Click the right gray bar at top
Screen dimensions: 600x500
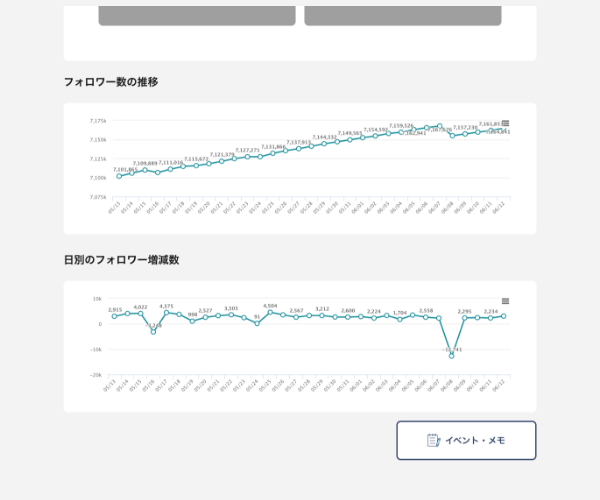403,15
